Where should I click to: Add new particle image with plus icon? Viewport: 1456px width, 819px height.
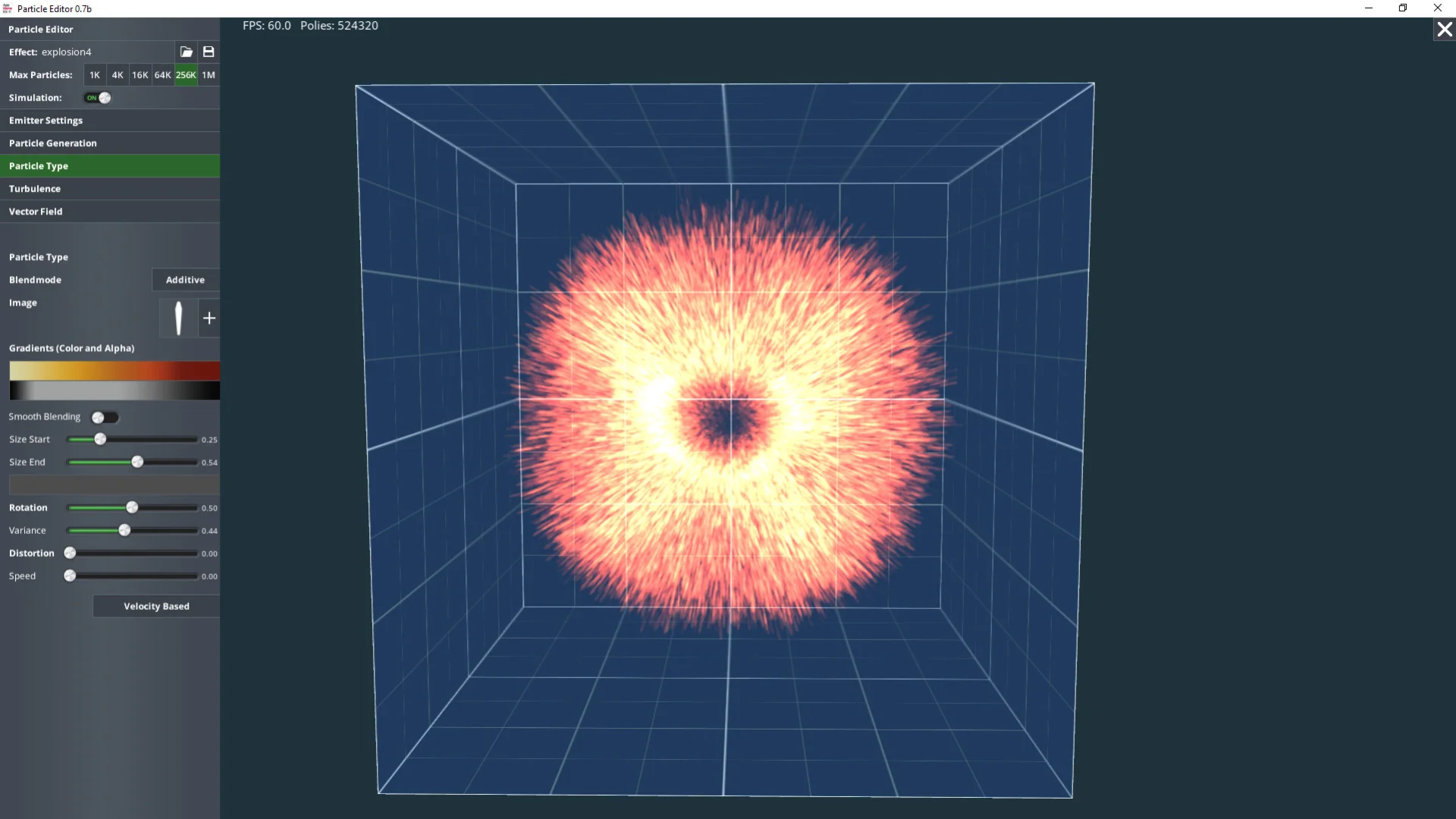[x=209, y=318]
